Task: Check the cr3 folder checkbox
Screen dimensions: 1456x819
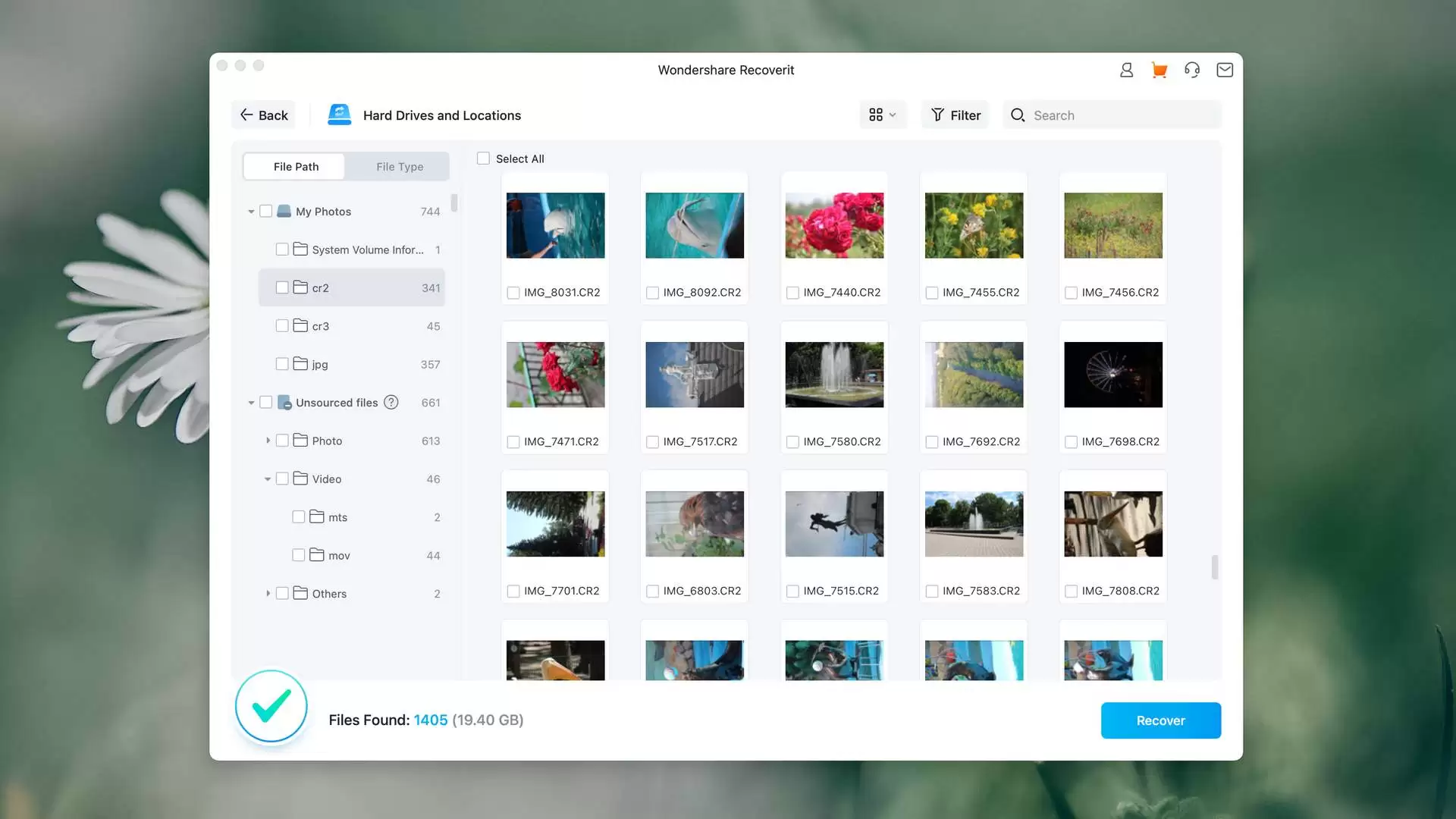Action: coord(282,326)
